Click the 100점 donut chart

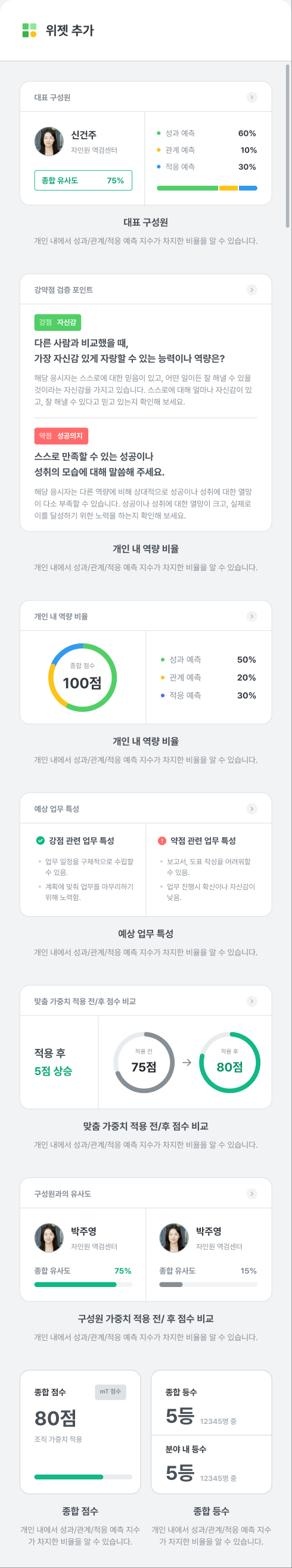82,677
